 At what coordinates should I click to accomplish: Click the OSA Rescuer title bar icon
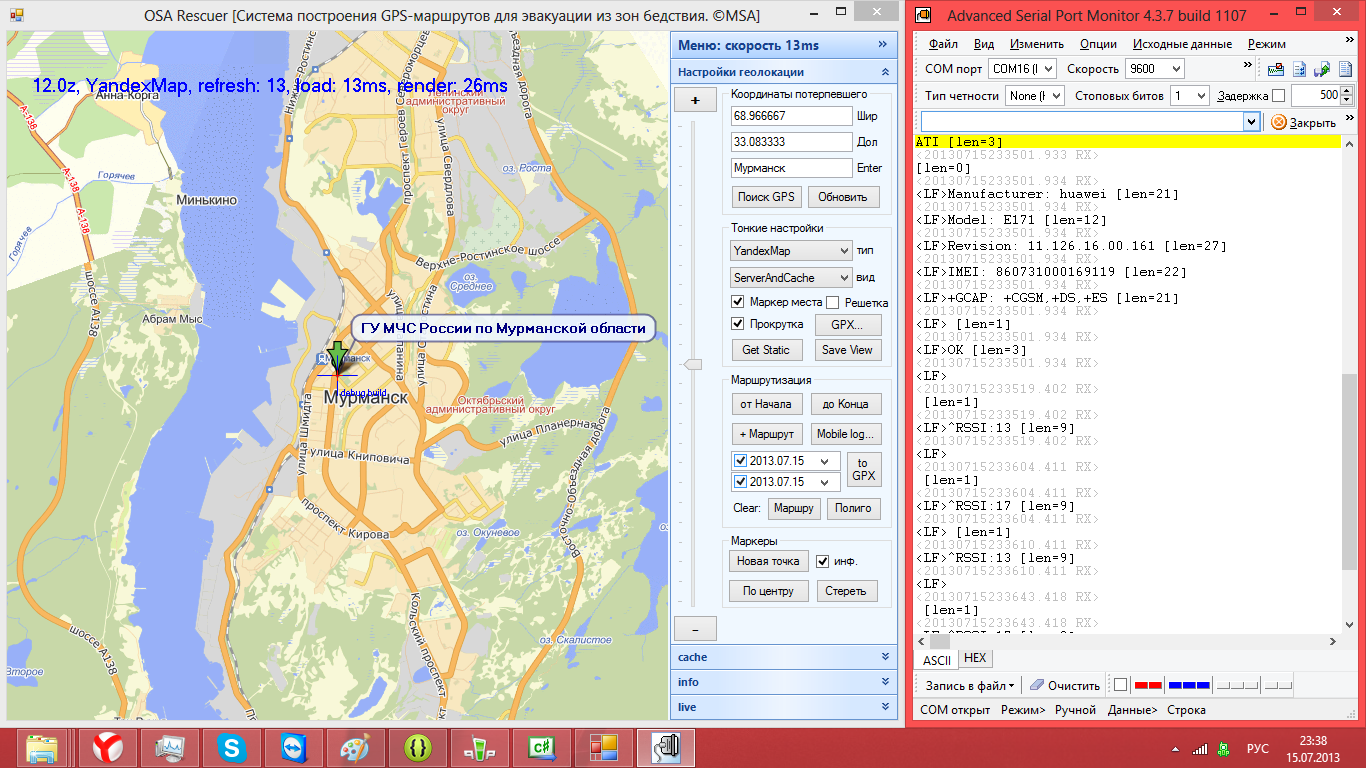click(x=16, y=15)
